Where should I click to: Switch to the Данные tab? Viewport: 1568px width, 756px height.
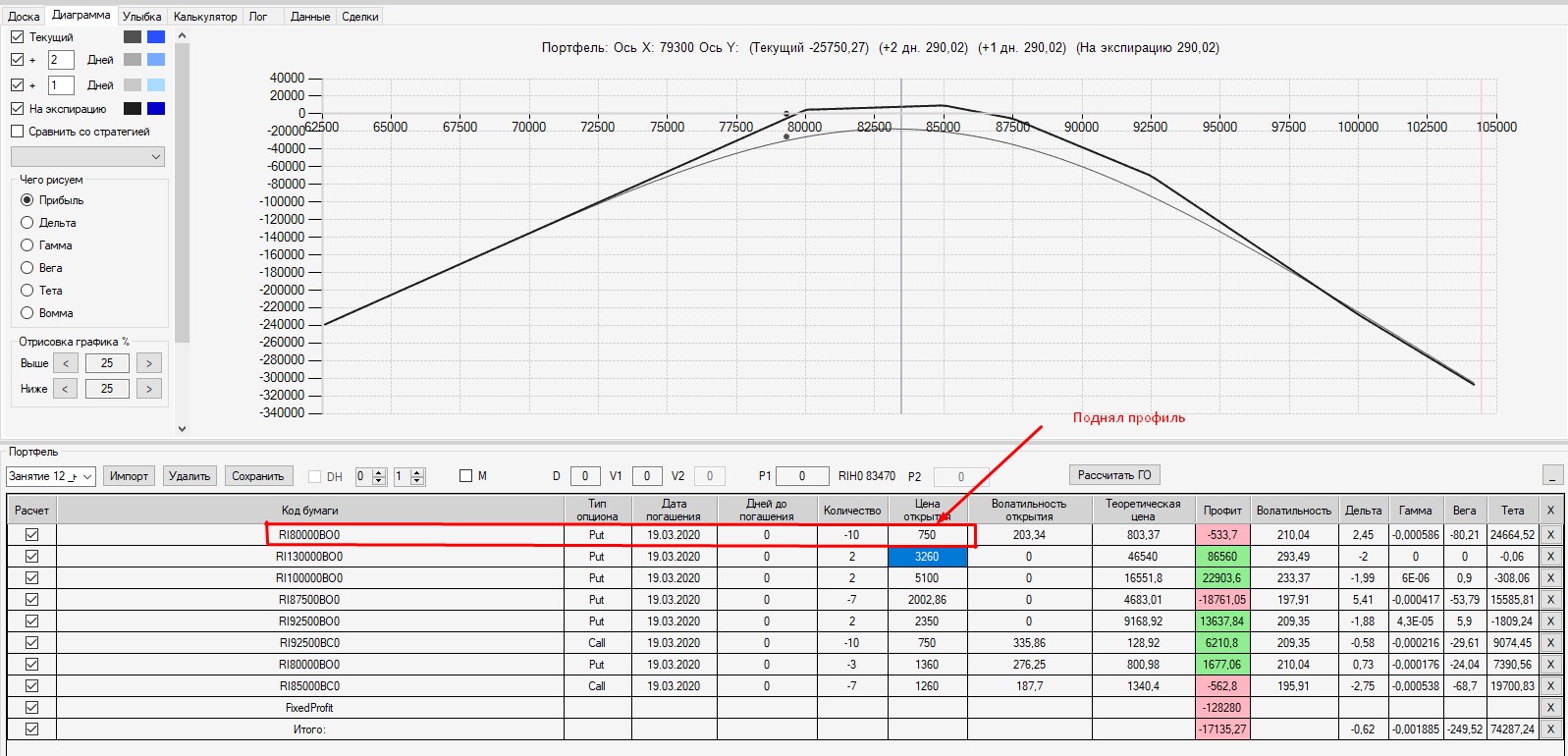(310, 17)
